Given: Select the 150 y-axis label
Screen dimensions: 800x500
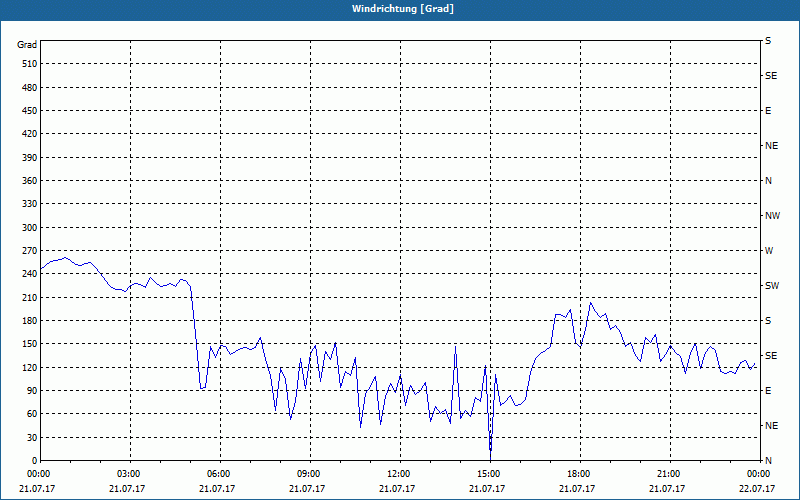Looking at the screenshot, I should (30, 344).
